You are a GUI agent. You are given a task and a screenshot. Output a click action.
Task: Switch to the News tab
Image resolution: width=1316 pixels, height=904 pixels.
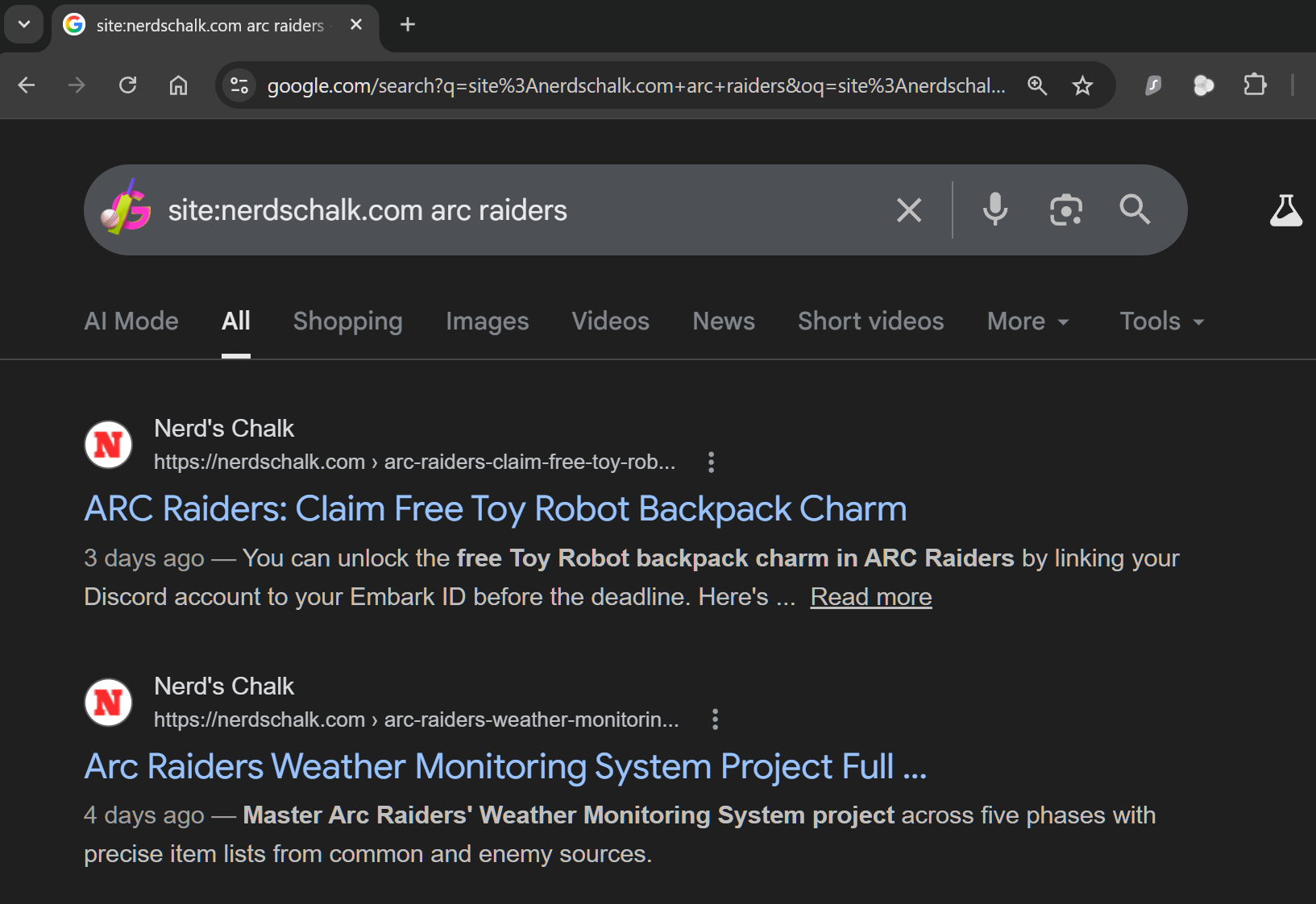tap(723, 321)
